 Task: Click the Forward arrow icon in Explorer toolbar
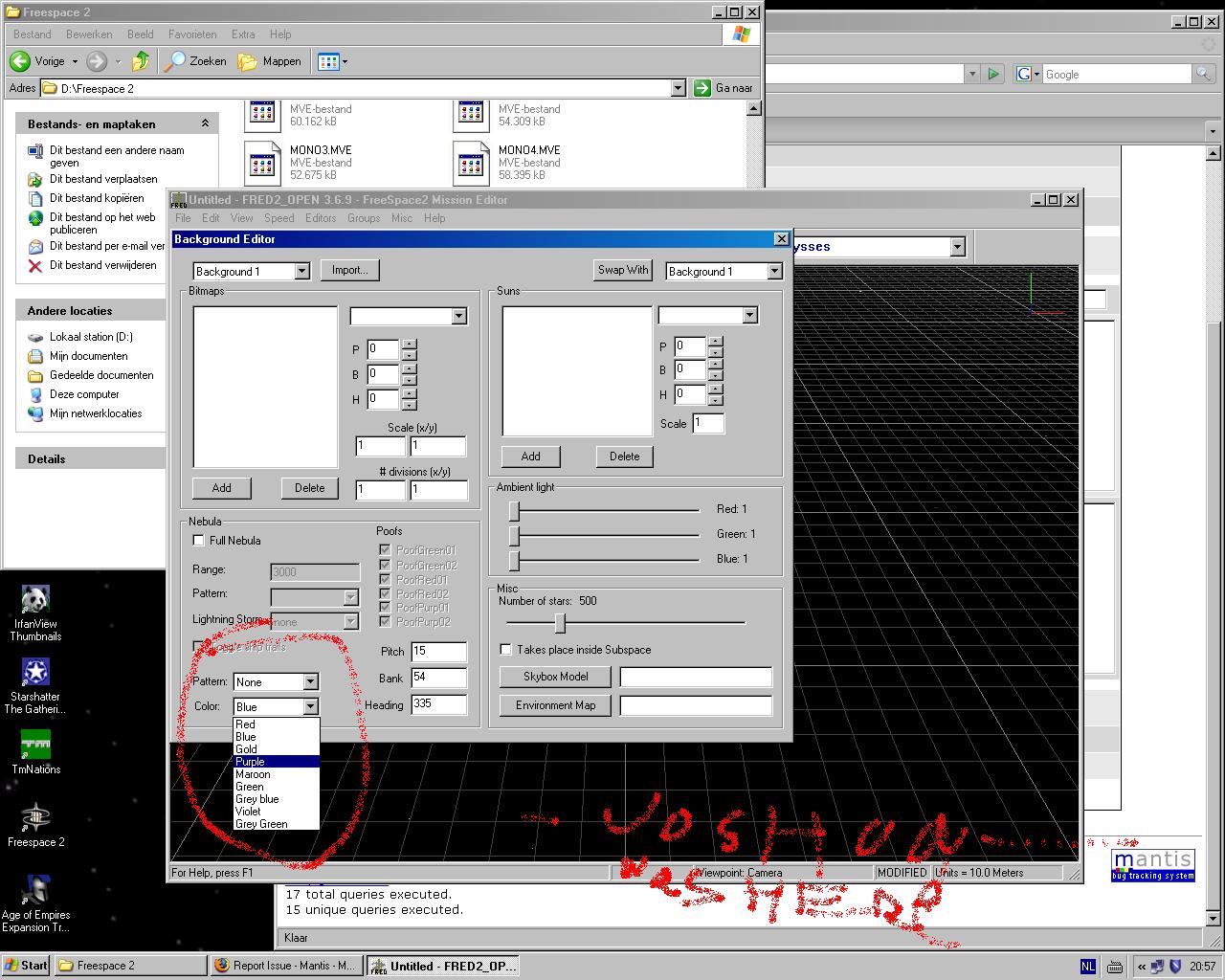click(x=97, y=61)
